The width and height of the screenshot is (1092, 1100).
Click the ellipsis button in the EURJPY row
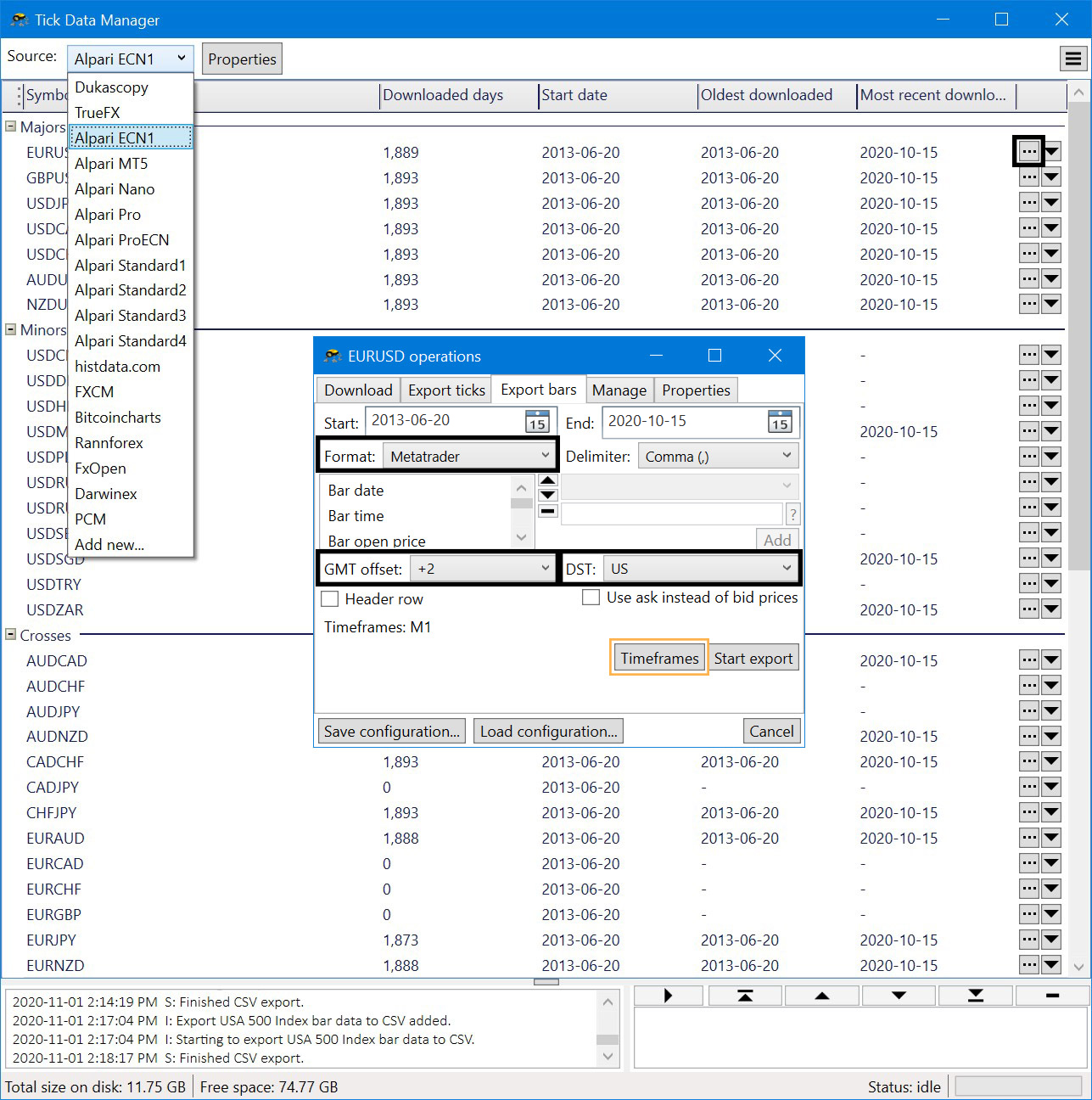pyautogui.click(x=1029, y=940)
